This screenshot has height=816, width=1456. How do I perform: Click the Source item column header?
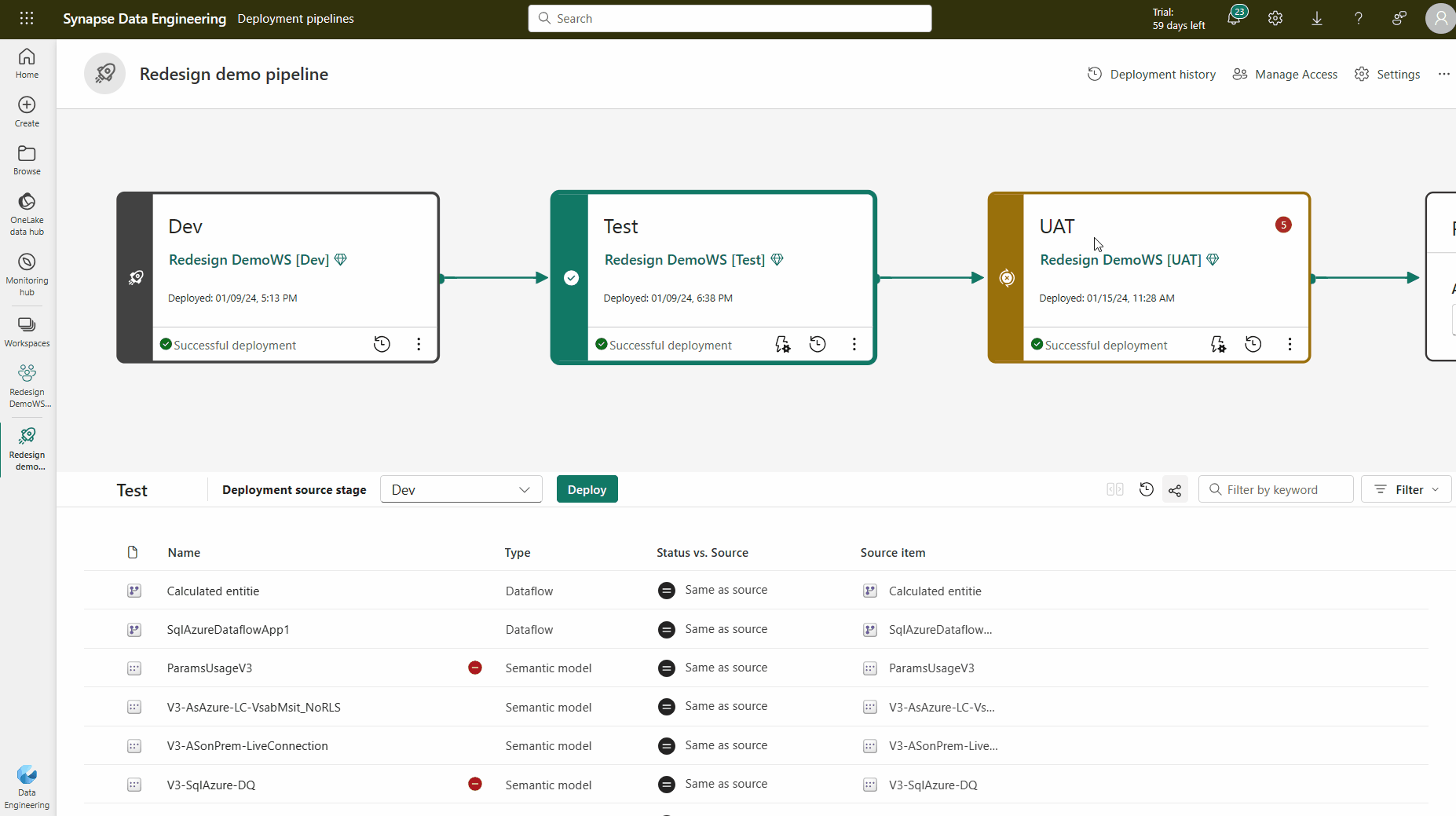pos(893,552)
